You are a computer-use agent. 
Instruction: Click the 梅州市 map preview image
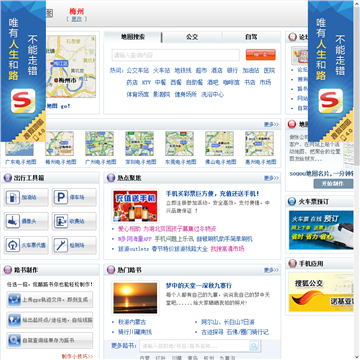[71, 67]
